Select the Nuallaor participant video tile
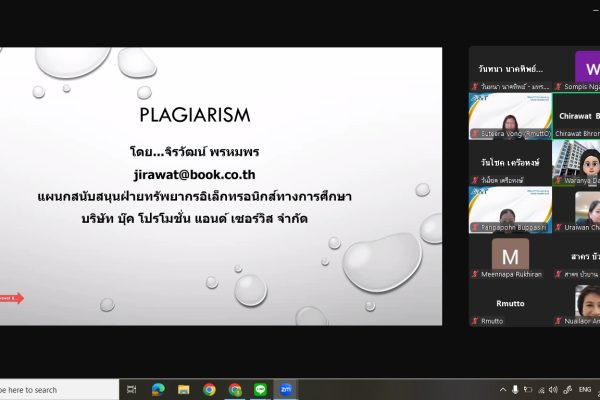The width and height of the screenshot is (600, 400). [576, 304]
